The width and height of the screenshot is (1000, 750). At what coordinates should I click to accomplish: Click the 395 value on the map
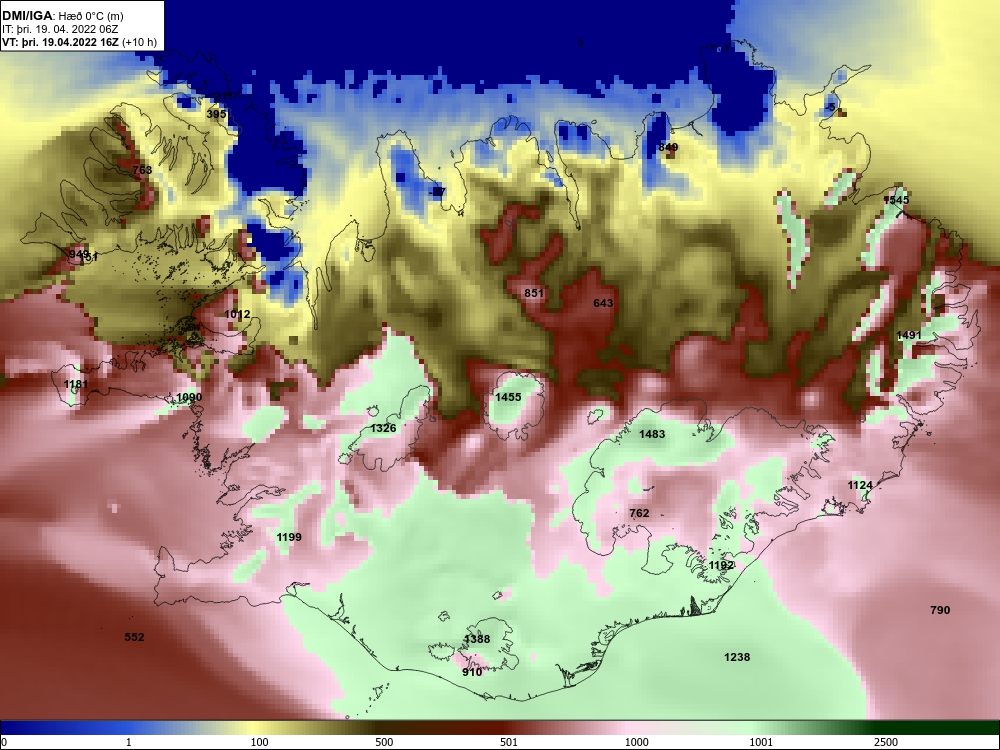(x=217, y=114)
